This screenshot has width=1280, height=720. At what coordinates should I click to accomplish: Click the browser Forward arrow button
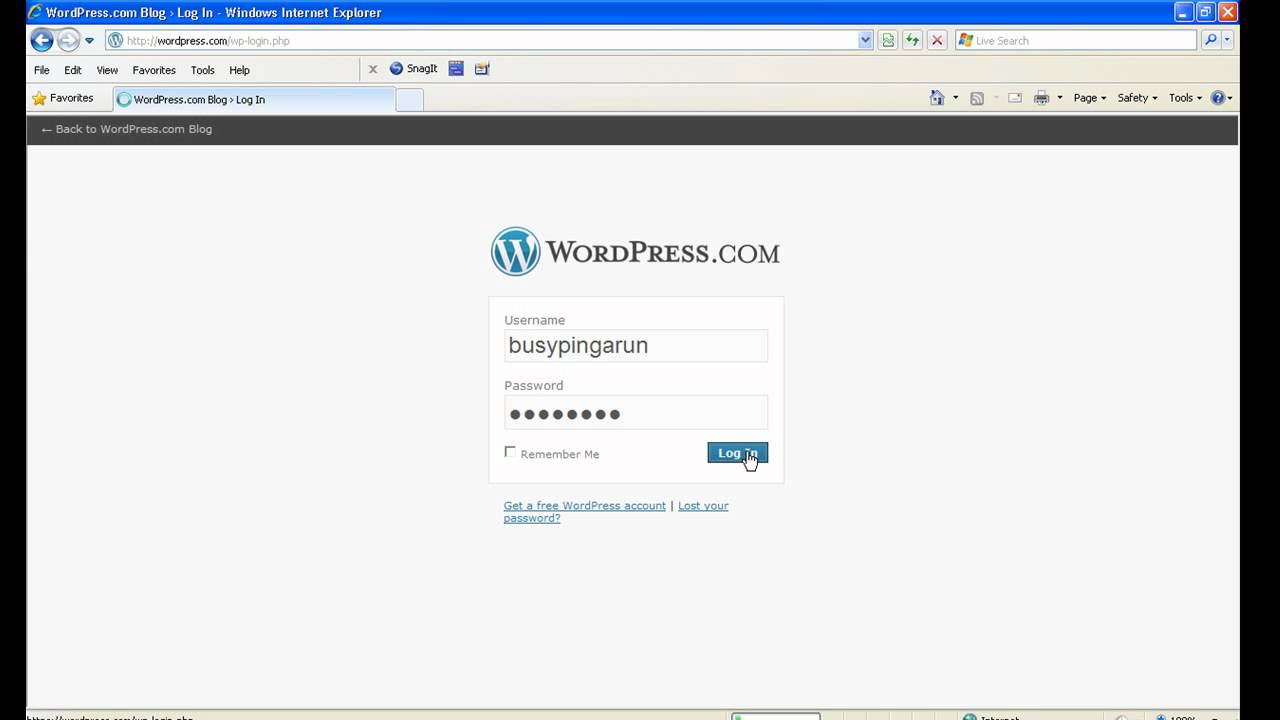tap(68, 40)
